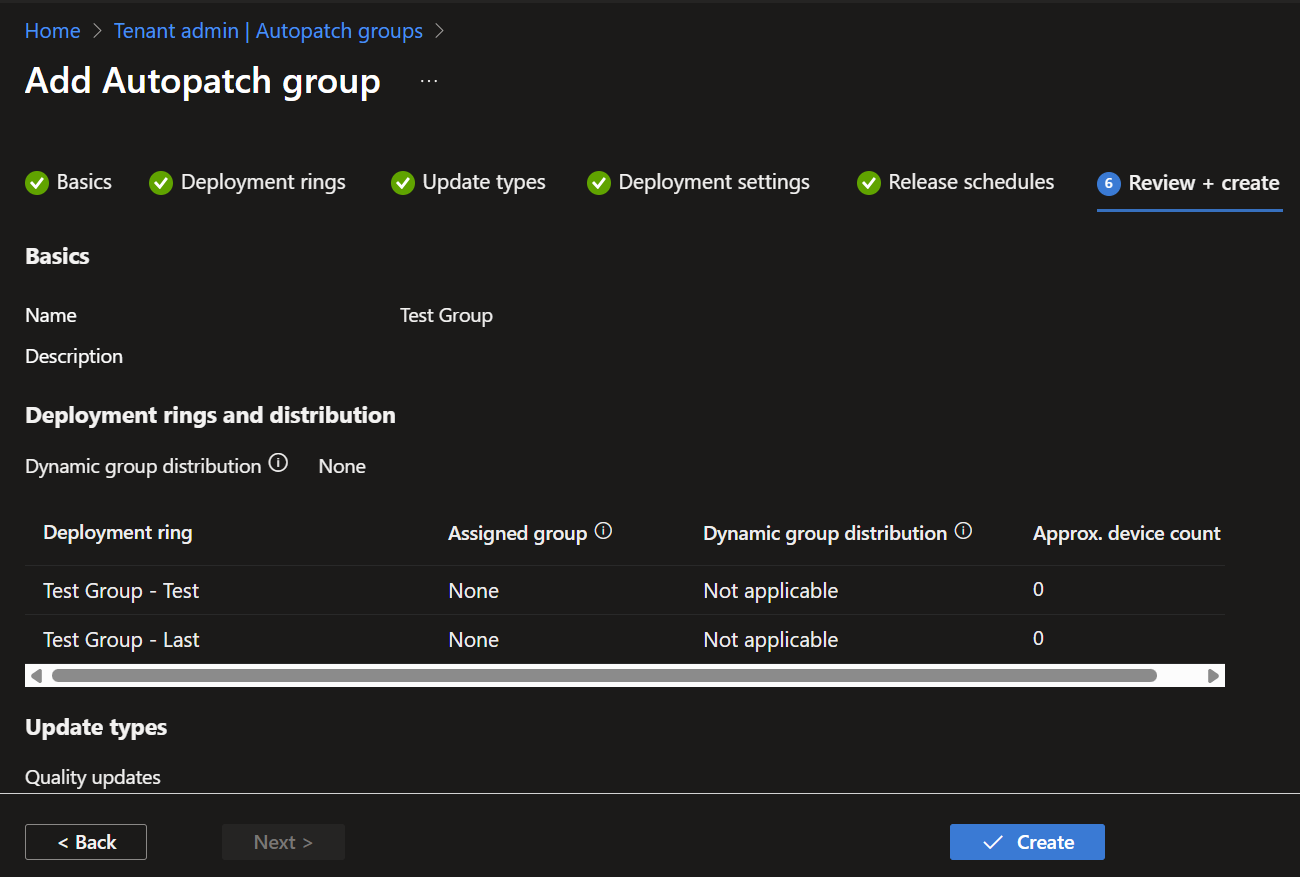Click device count 0 in Test Group - Last row
Screen dimensions: 1300x877
(x=1038, y=639)
